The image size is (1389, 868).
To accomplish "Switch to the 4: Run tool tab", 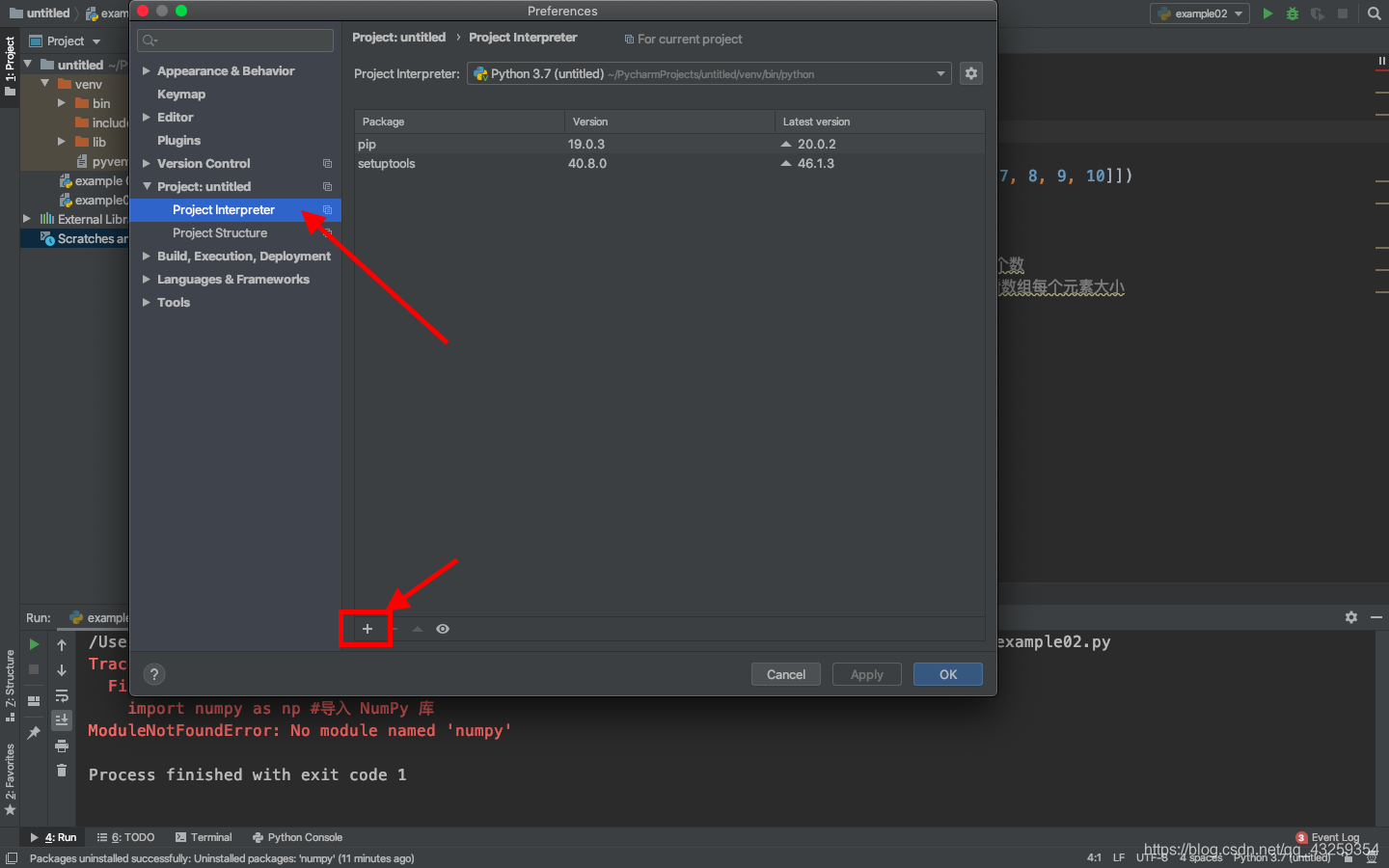I will tap(53, 837).
